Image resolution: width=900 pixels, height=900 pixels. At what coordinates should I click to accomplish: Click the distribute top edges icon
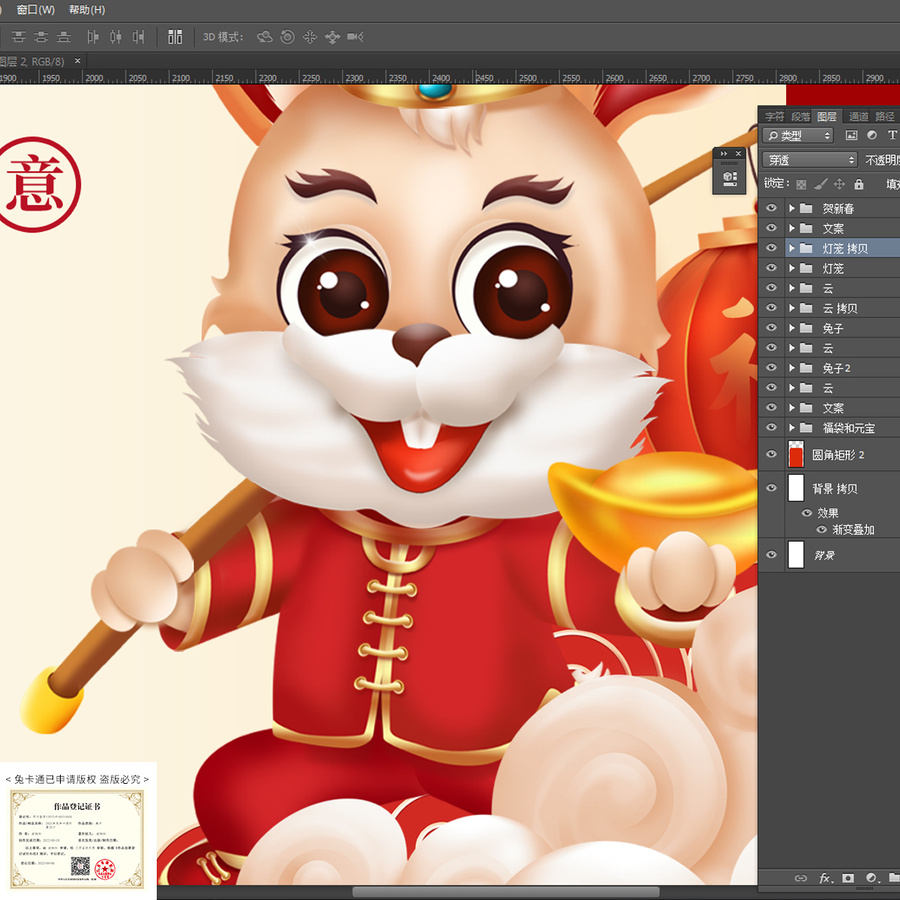click(x=18, y=37)
